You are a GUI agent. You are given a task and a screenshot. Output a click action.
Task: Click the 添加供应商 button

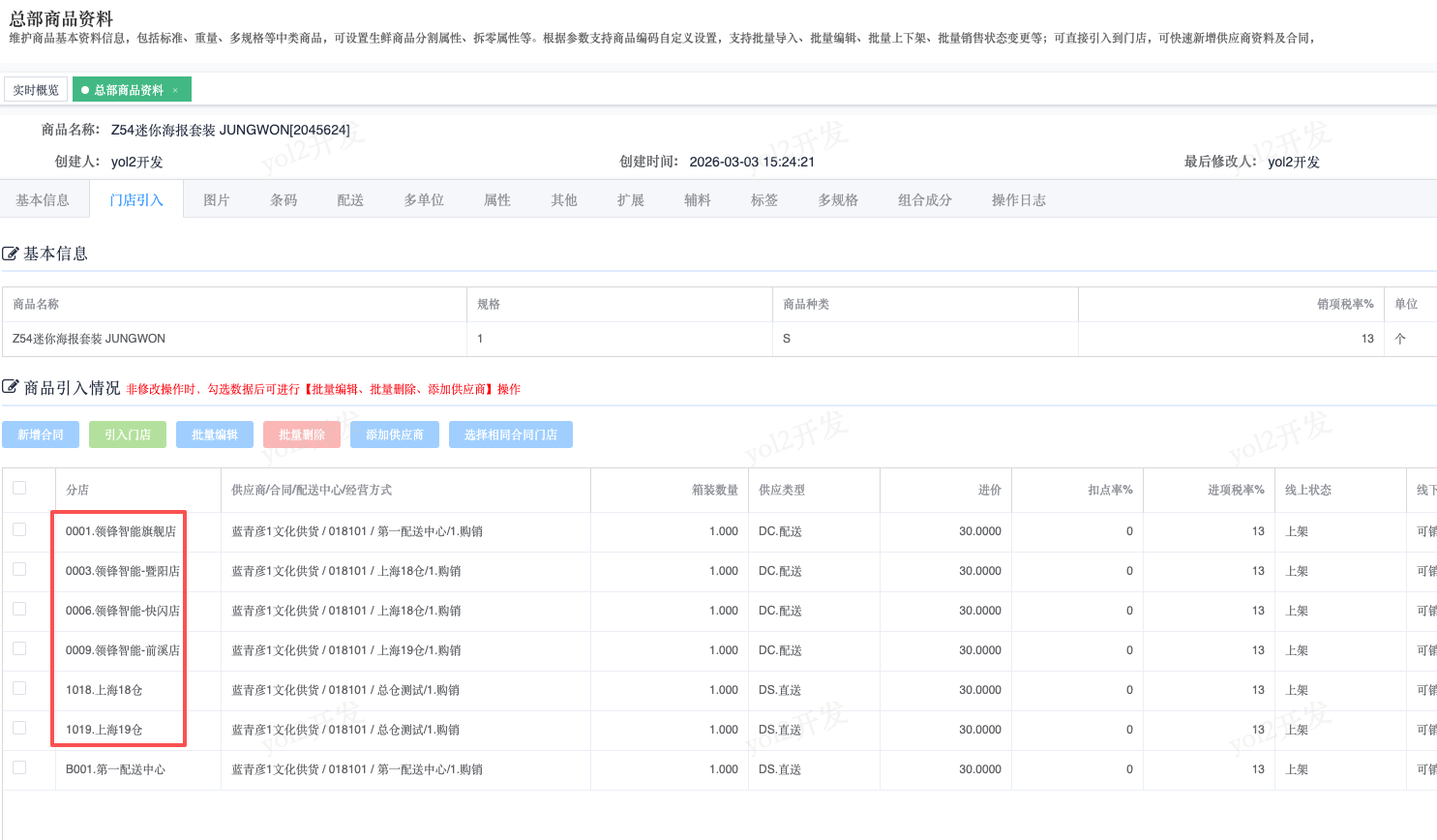[x=395, y=435]
